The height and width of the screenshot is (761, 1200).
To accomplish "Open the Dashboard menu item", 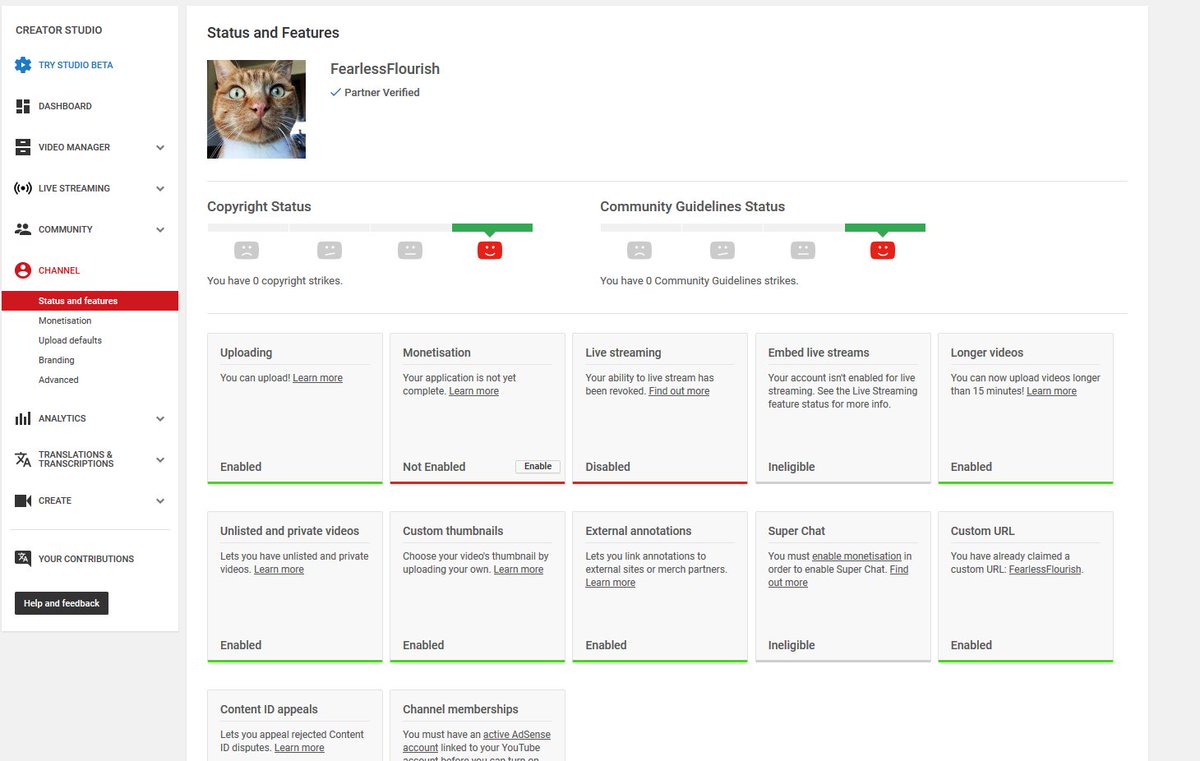I will click(x=65, y=106).
